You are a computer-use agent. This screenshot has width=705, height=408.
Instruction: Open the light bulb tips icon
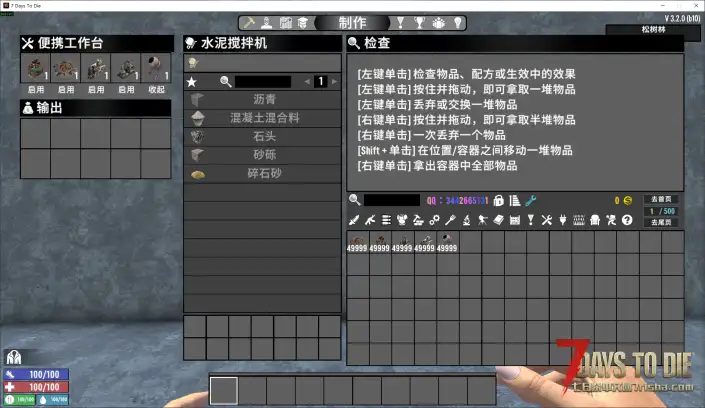[x=457, y=22]
